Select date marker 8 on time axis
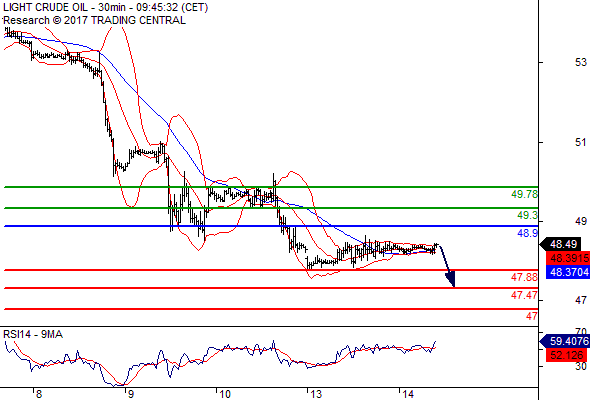 [38, 394]
